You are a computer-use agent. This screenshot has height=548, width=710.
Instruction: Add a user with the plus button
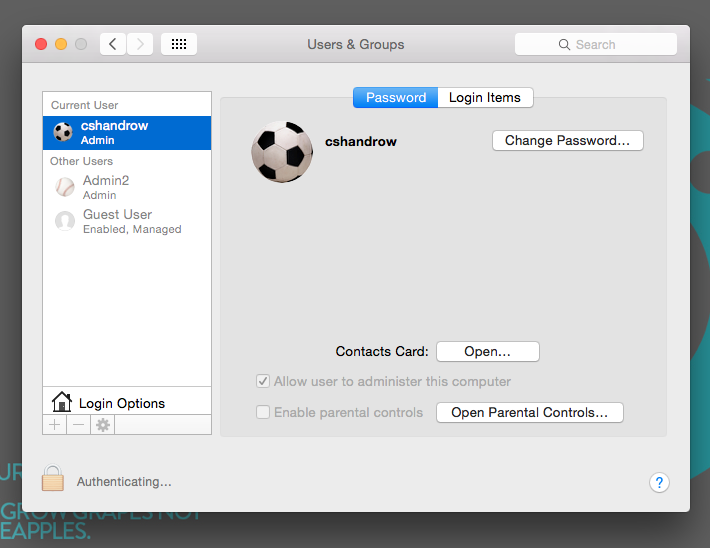(54, 425)
